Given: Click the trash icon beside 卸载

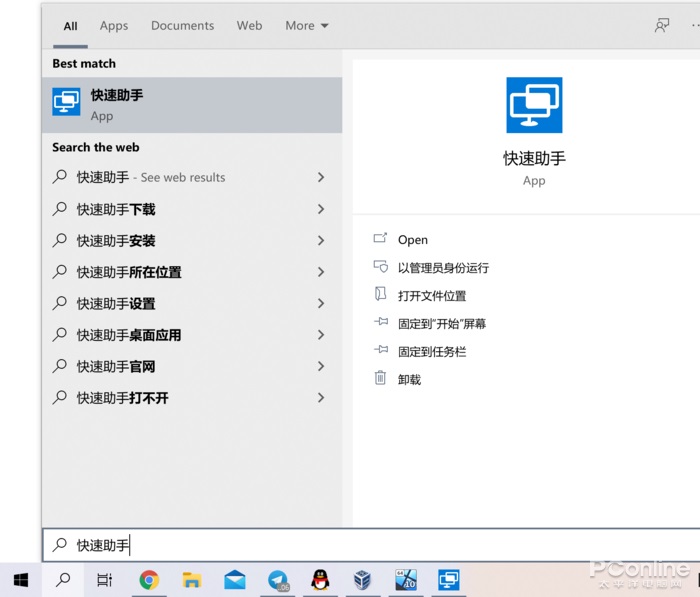Looking at the screenshot, I should click(380, 378).
